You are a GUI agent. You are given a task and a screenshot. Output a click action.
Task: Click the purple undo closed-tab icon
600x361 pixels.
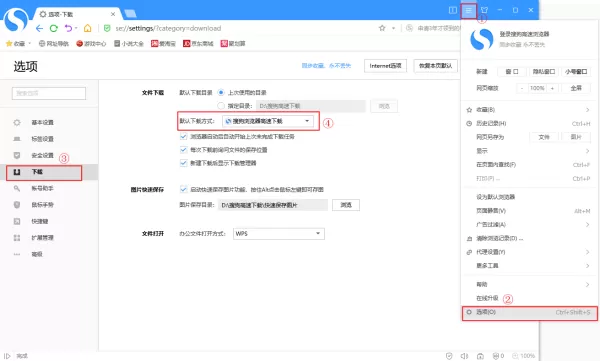[x=68, y=28]
